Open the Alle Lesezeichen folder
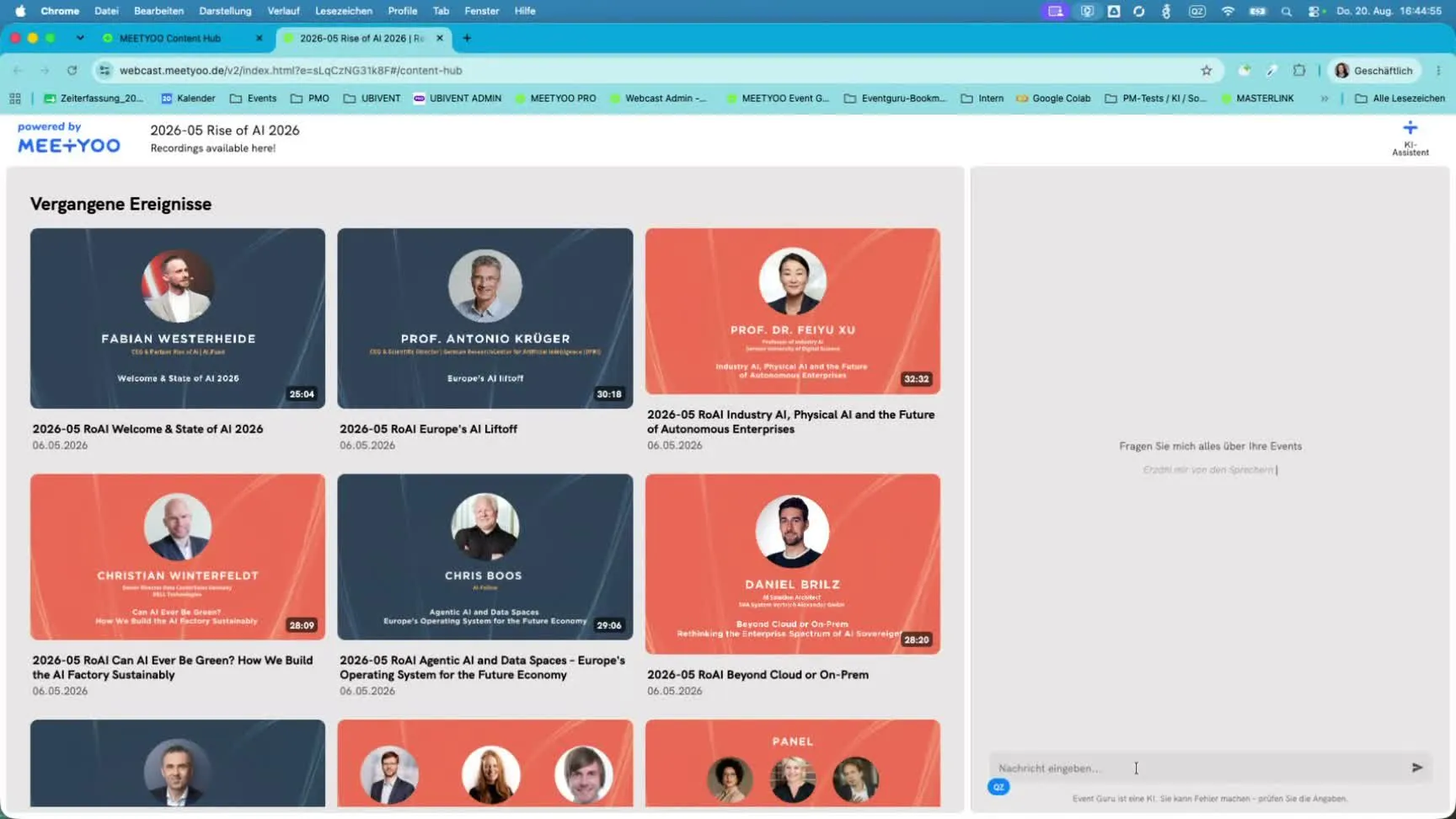Image resolution: width=1456 pixels, height=819 pixels. [x=1400, y=99]
